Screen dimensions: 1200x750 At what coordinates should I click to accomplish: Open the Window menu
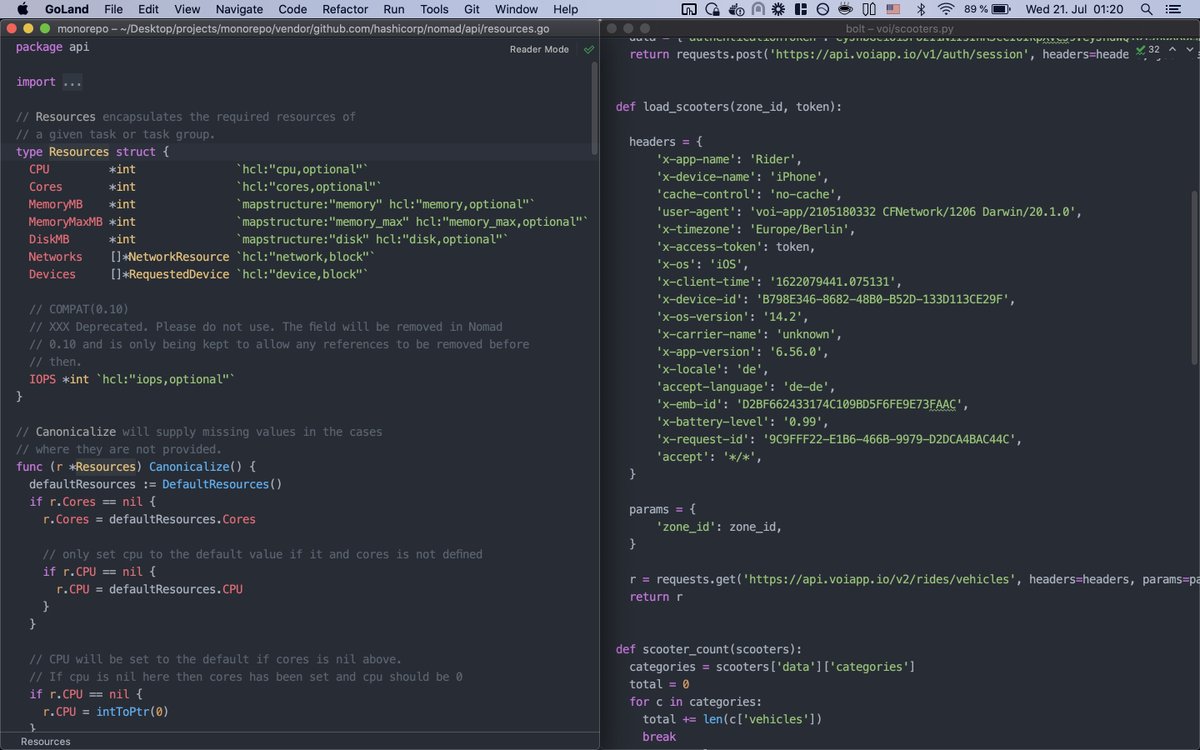click(516, 9)
